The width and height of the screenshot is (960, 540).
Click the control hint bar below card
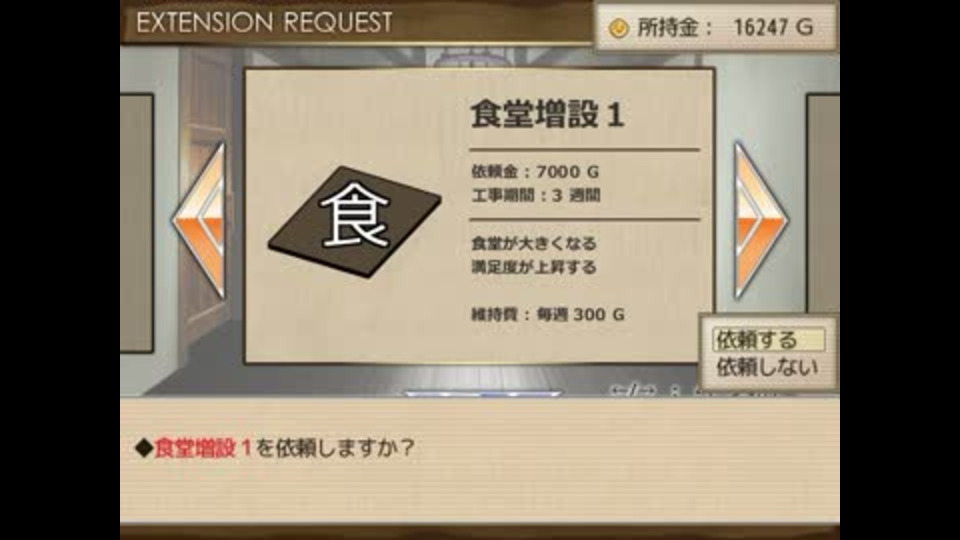[655, 389]
